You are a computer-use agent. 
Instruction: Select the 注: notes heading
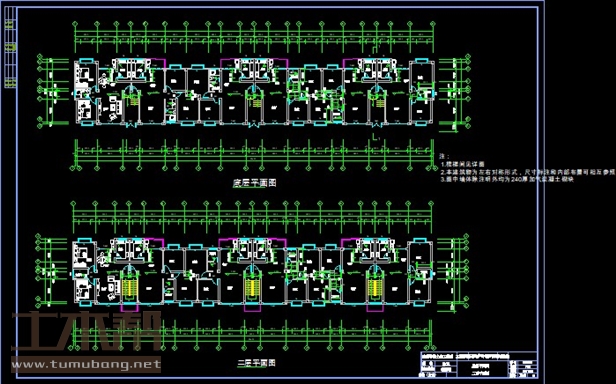tap(444, 156)
